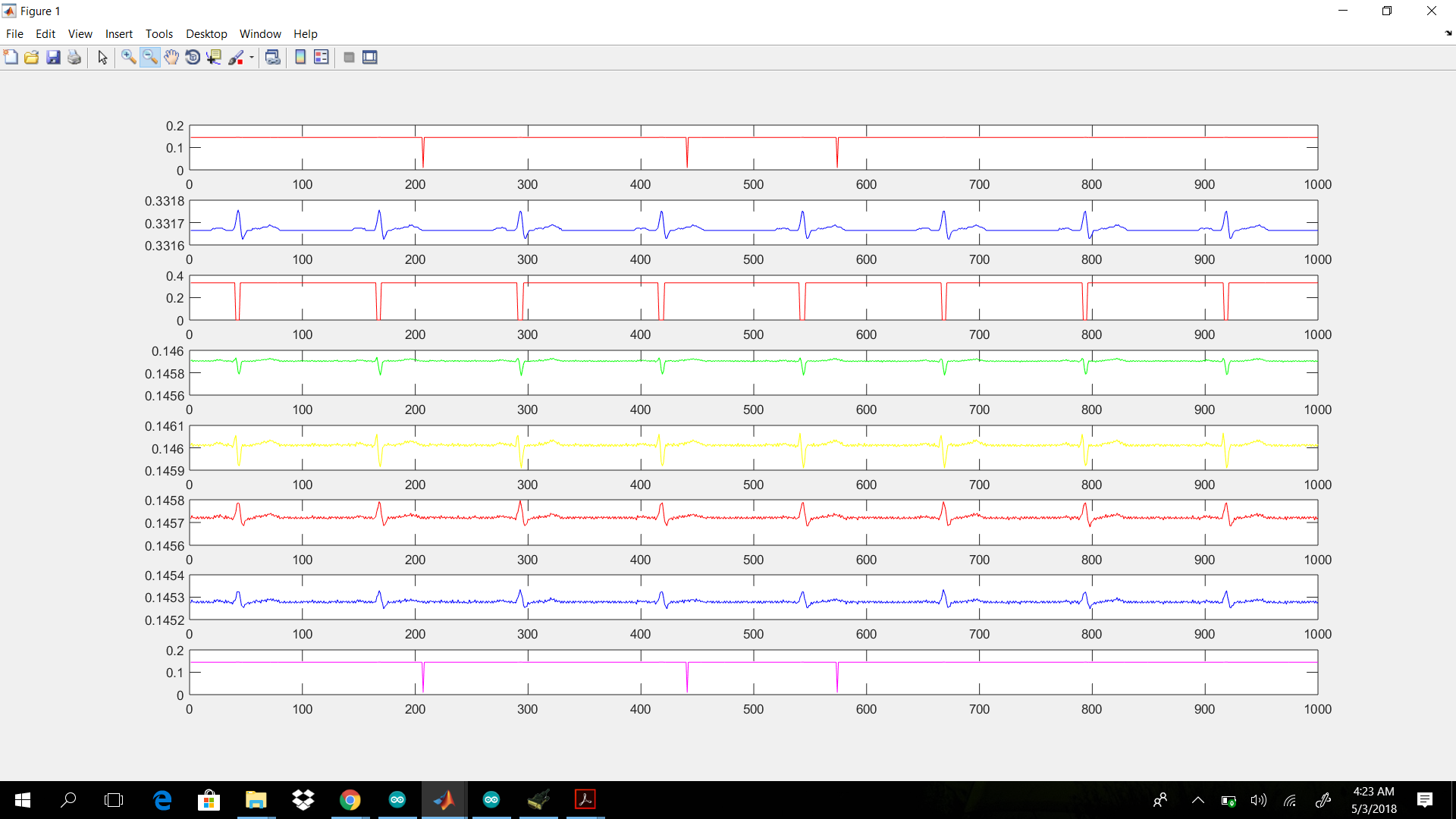Insert Legend using toolbar icon
This screenshot has width=1456, height=819.
point(322,58)
